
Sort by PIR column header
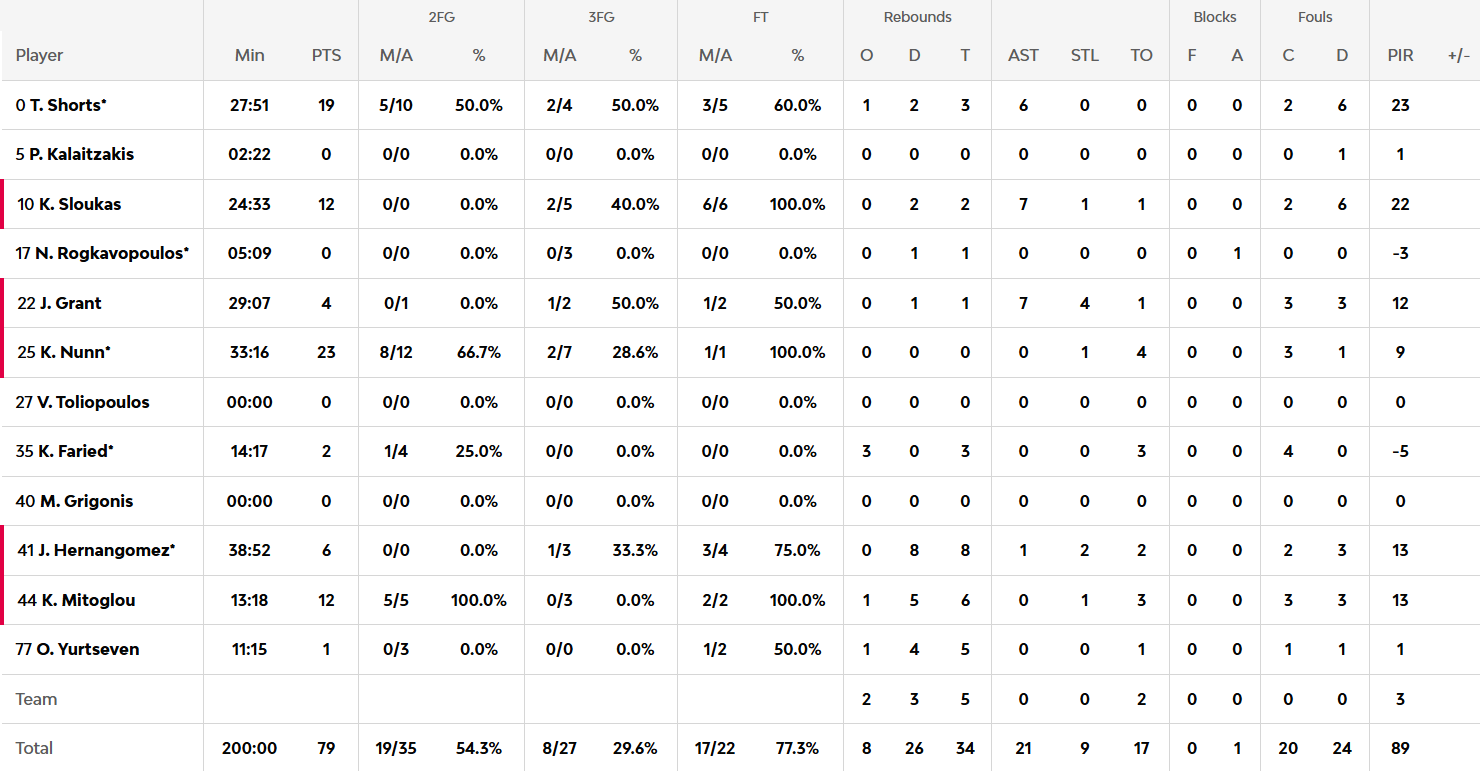pos(1400,55)
